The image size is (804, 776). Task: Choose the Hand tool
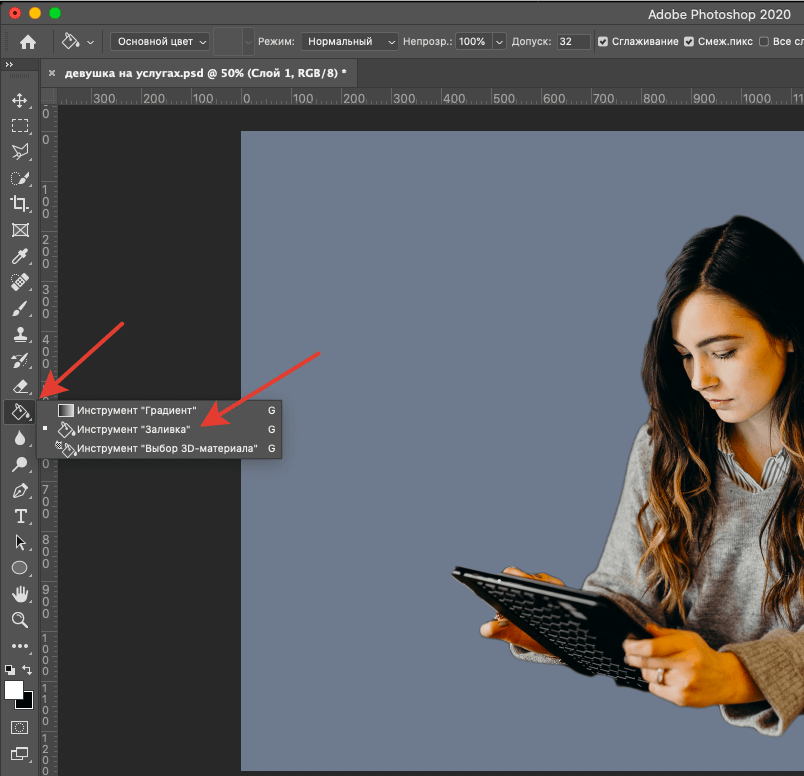click(x=19, y=594)
